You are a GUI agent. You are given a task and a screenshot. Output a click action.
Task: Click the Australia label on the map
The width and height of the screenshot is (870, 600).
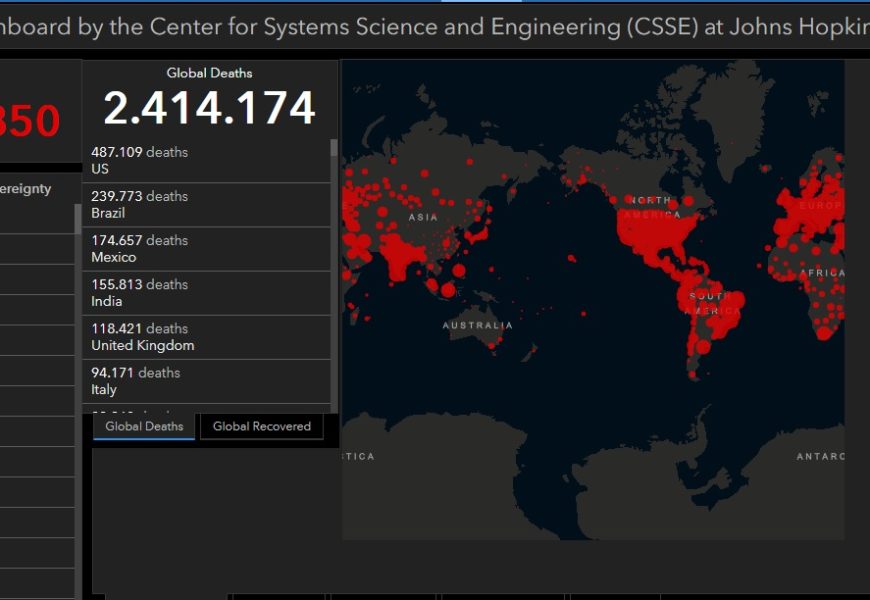[478, 325]
